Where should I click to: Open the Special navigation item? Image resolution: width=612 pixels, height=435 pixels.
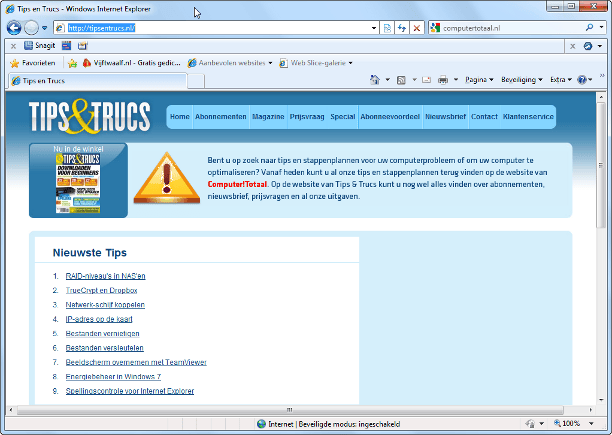point(343,117)
